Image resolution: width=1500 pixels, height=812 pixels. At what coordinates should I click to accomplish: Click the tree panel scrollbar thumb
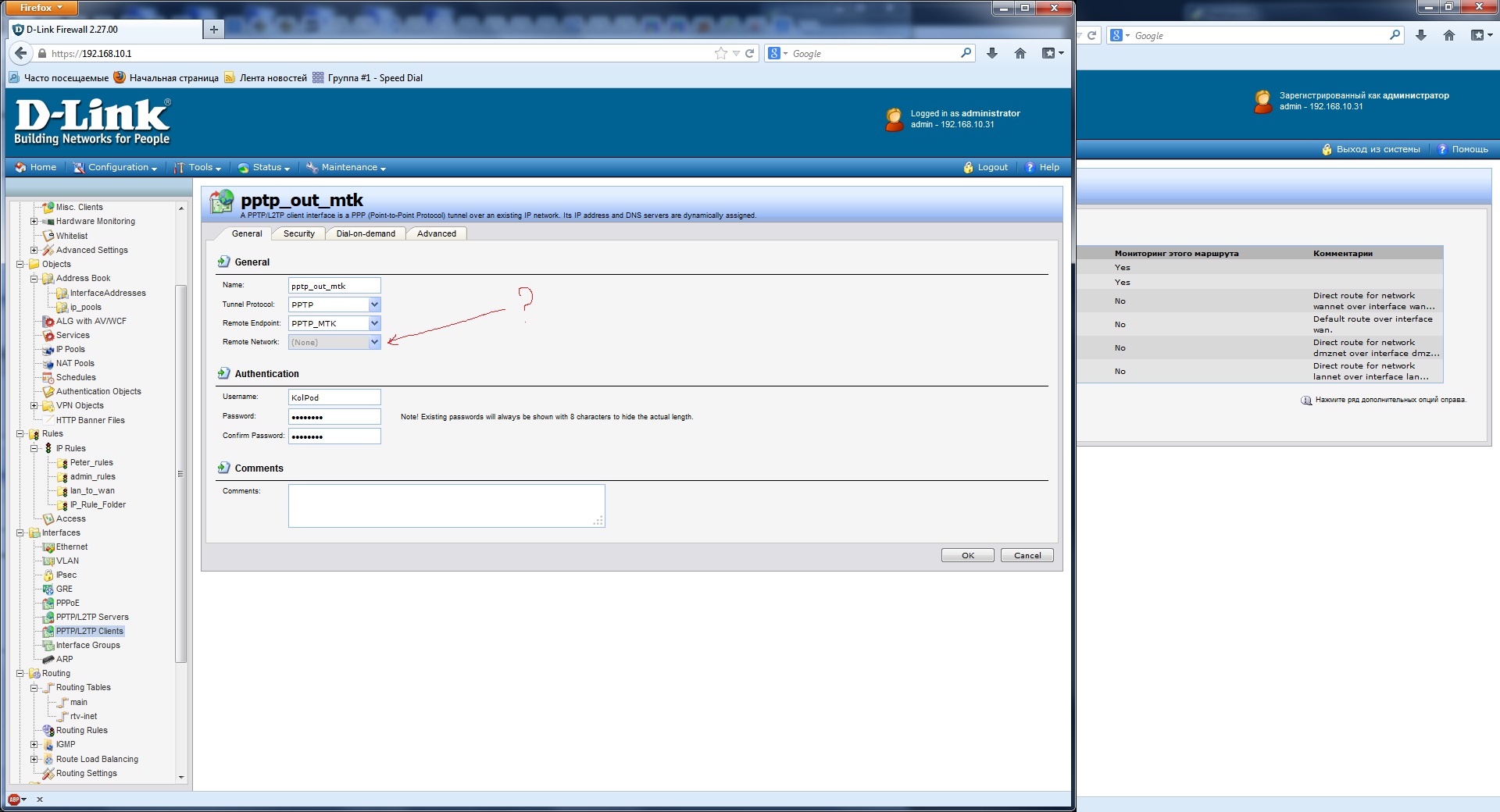click(x=181, y=474)
